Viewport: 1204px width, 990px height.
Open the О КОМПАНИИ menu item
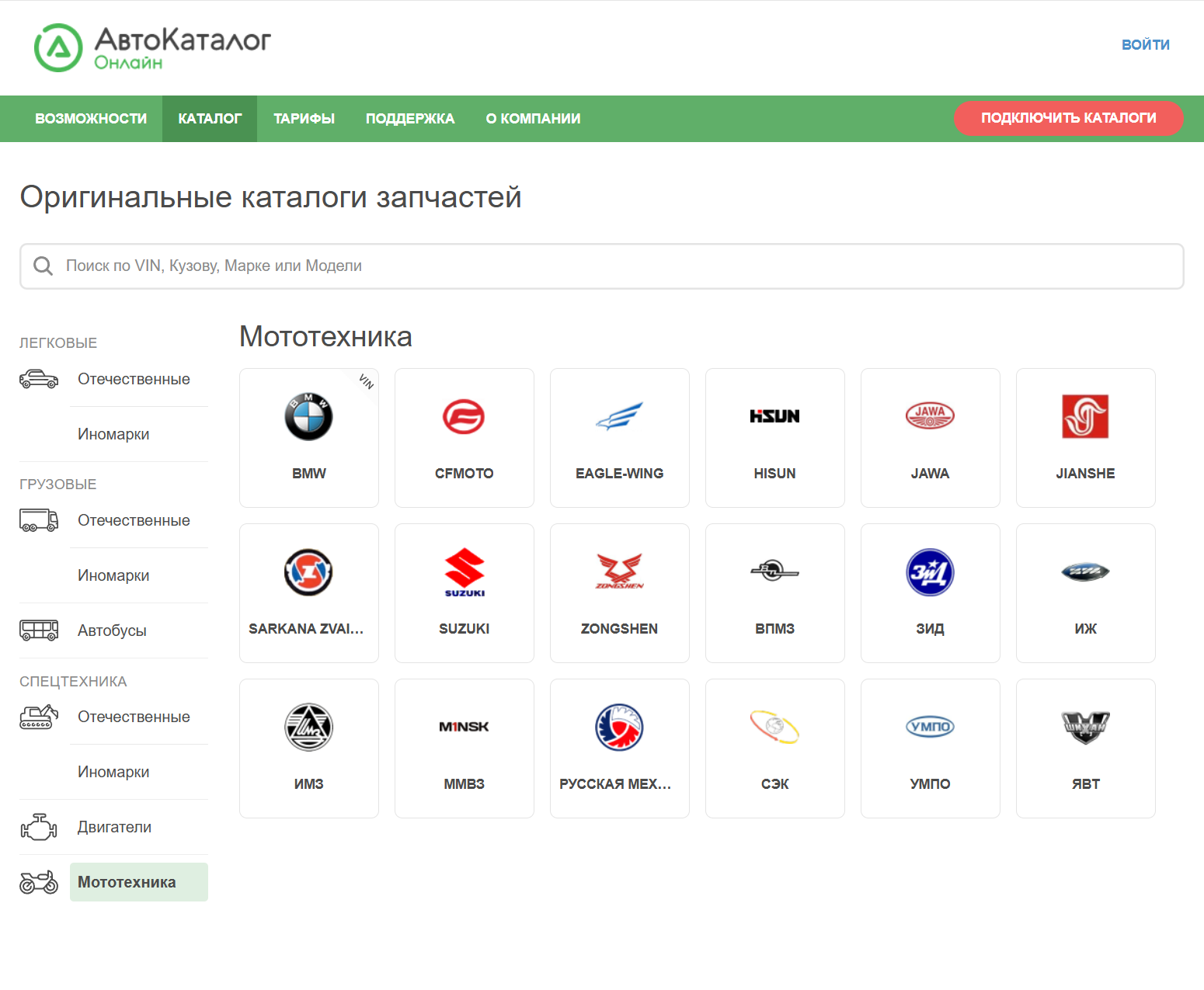533,119
